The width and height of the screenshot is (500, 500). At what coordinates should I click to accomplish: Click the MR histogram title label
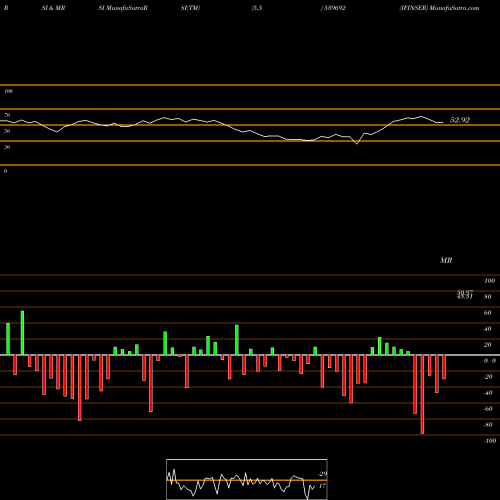[x=446, y=260]
